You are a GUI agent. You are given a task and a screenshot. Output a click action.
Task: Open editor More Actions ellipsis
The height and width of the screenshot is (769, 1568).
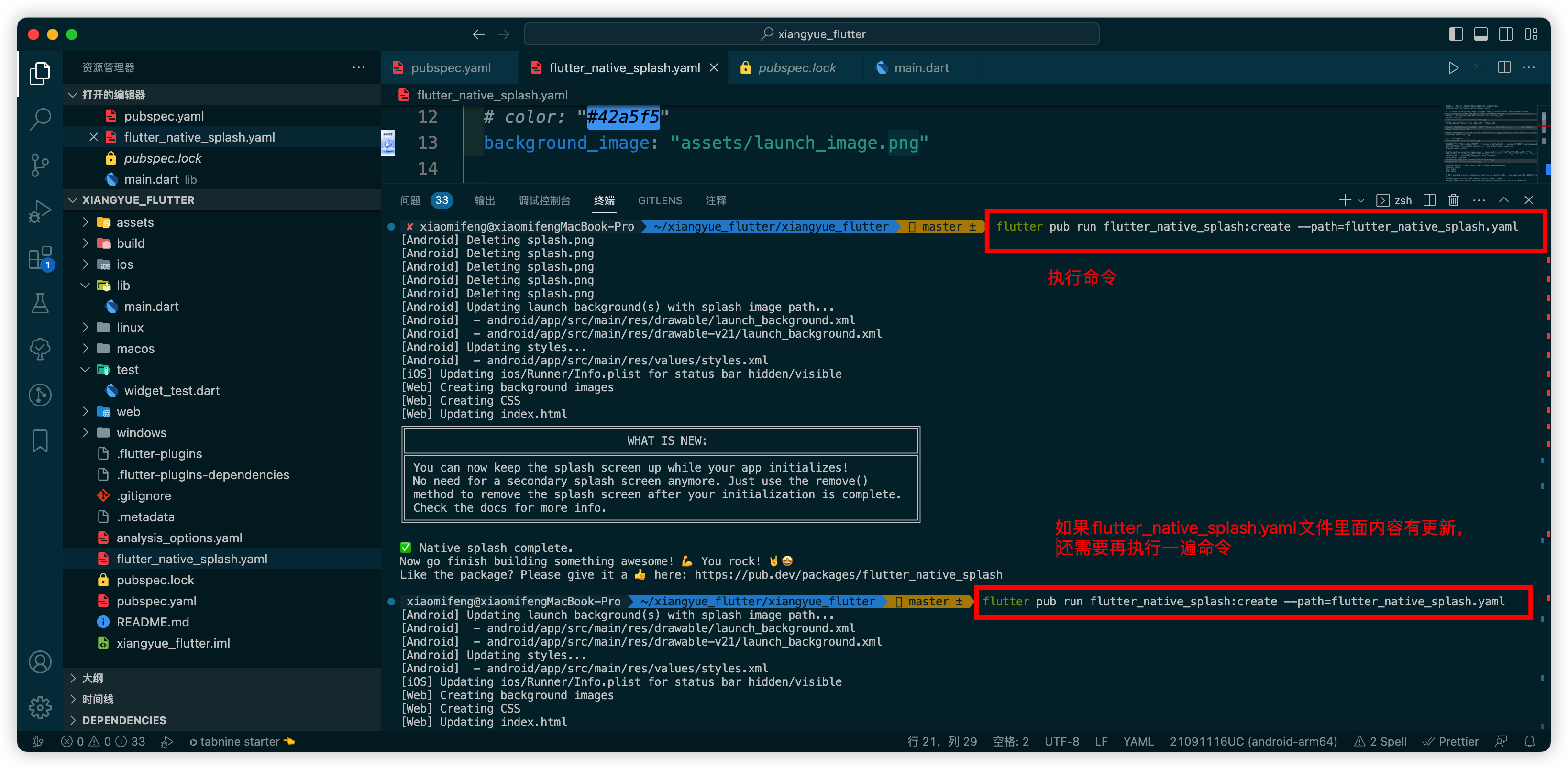1528,67
